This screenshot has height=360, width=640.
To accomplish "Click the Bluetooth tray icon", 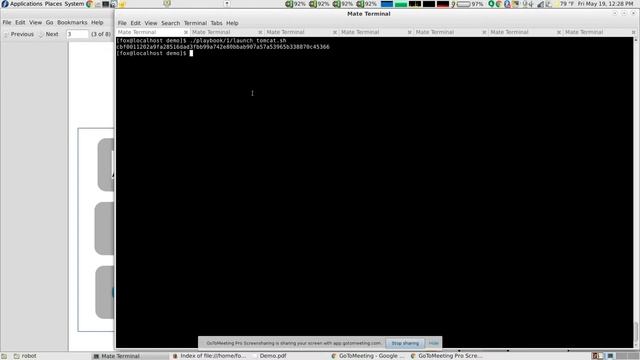I will coord(507,4).
